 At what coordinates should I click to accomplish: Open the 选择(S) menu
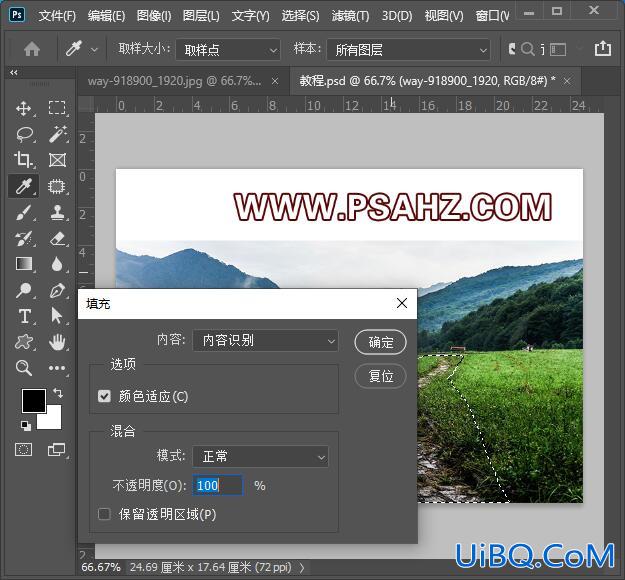click(301, 16)
